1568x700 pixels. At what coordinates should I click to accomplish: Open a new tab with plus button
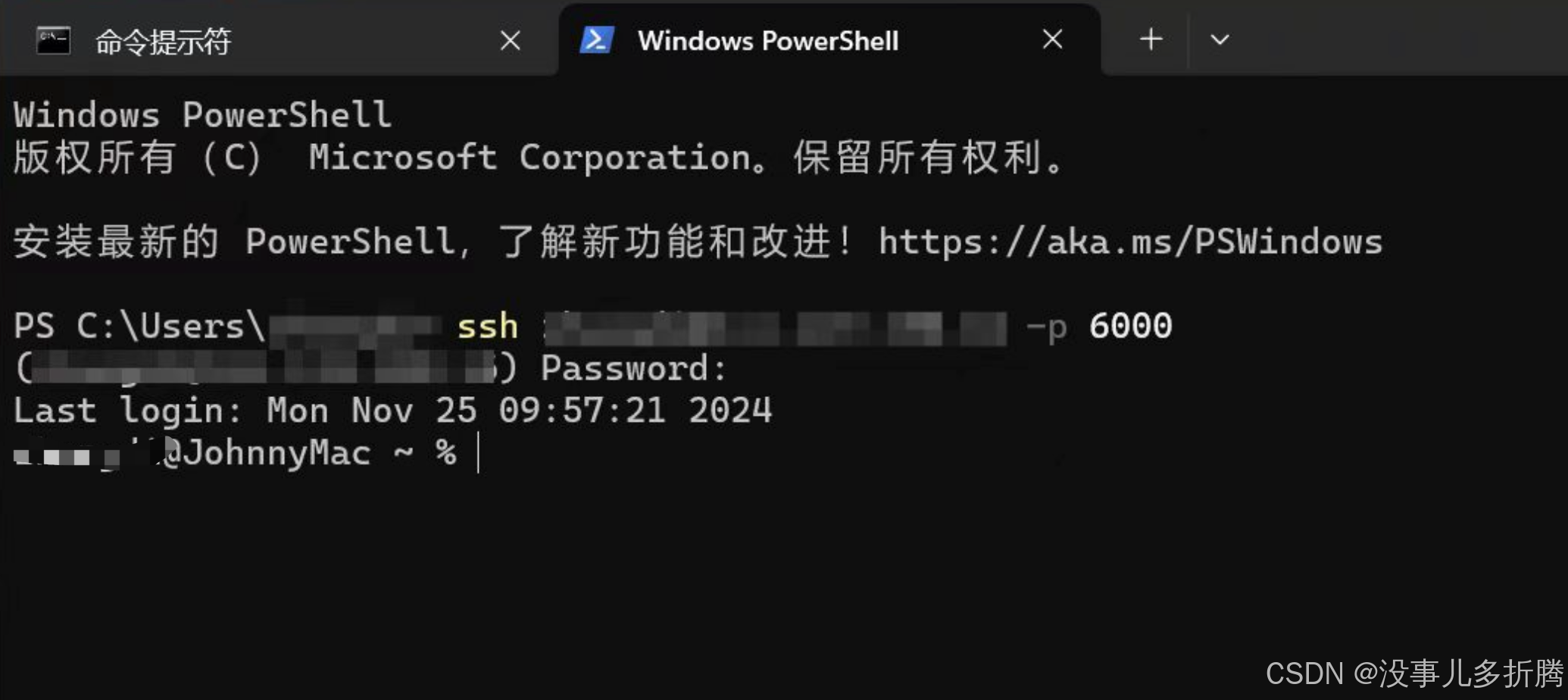[1151, 39]
